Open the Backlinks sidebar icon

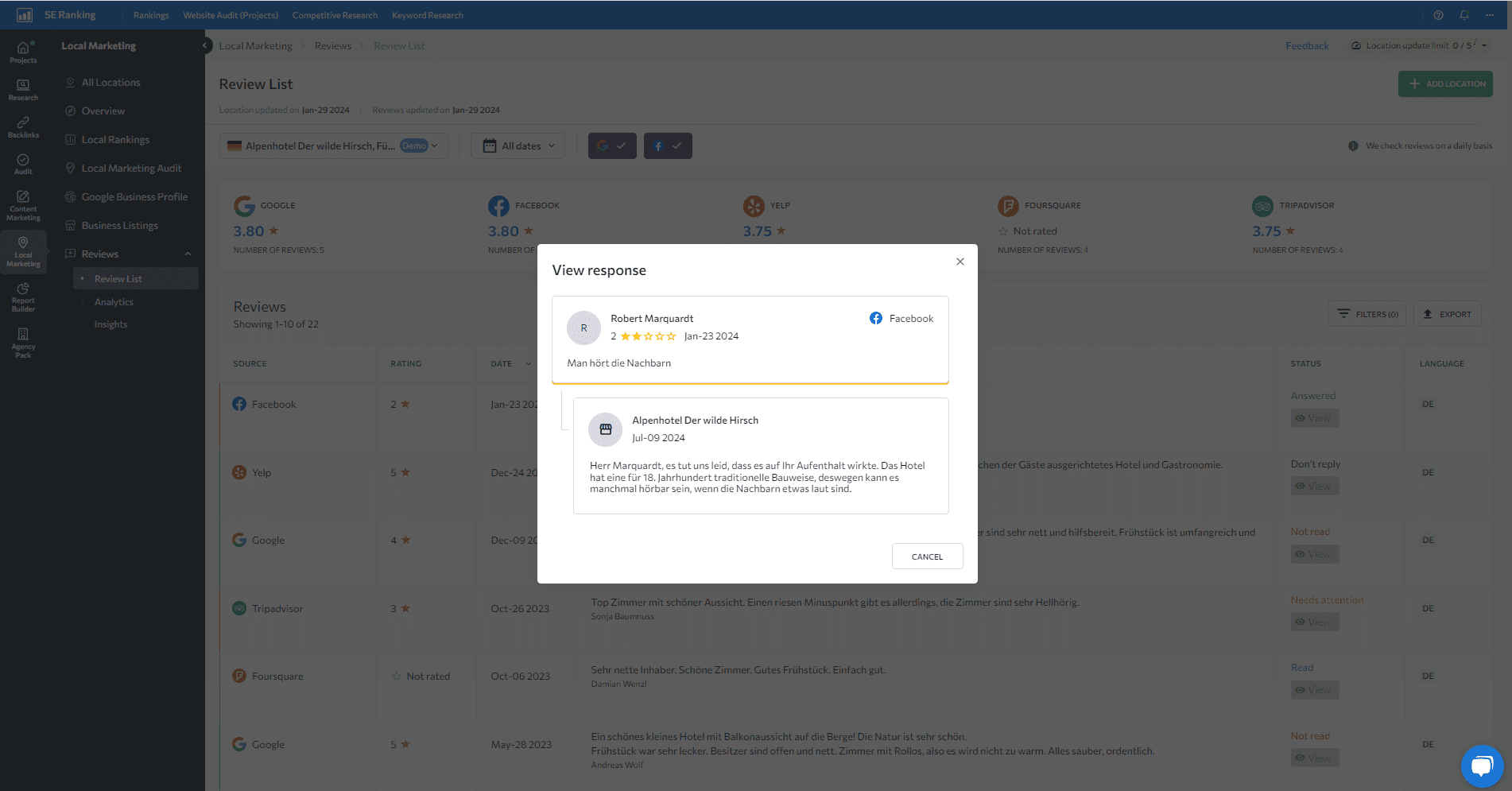tap(23, 127)
